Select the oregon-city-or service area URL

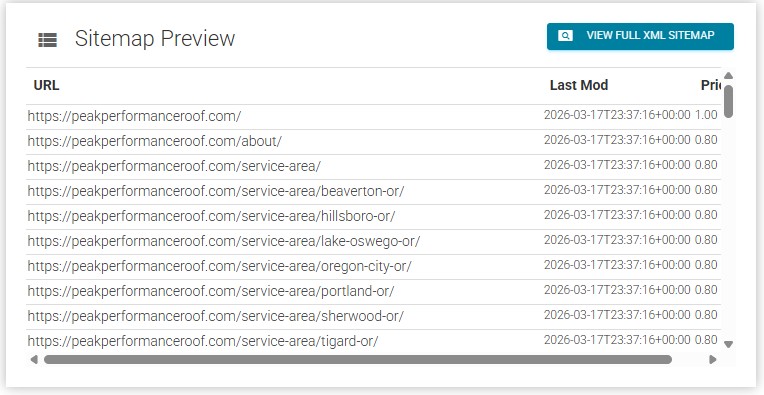(219, 266)
